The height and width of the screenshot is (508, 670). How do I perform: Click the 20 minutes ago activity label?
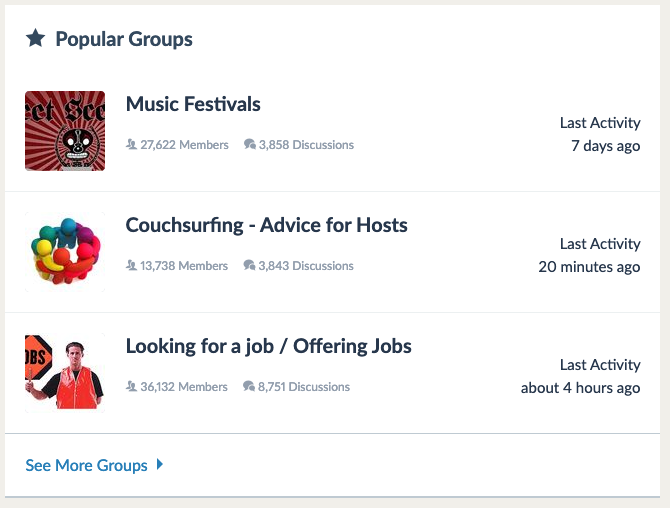[589, 267]
